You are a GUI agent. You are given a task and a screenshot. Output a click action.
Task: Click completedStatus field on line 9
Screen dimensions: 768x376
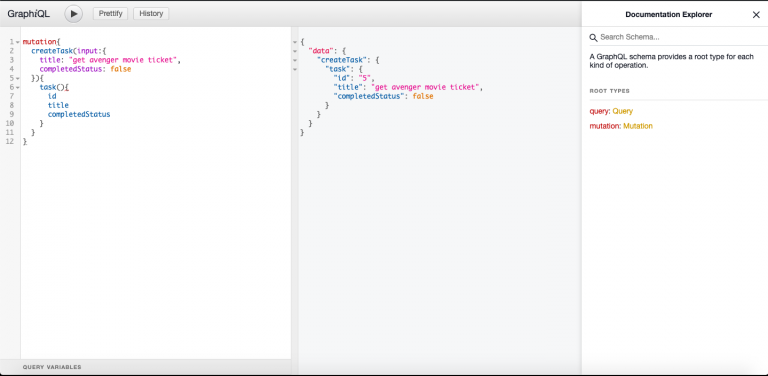79,114
